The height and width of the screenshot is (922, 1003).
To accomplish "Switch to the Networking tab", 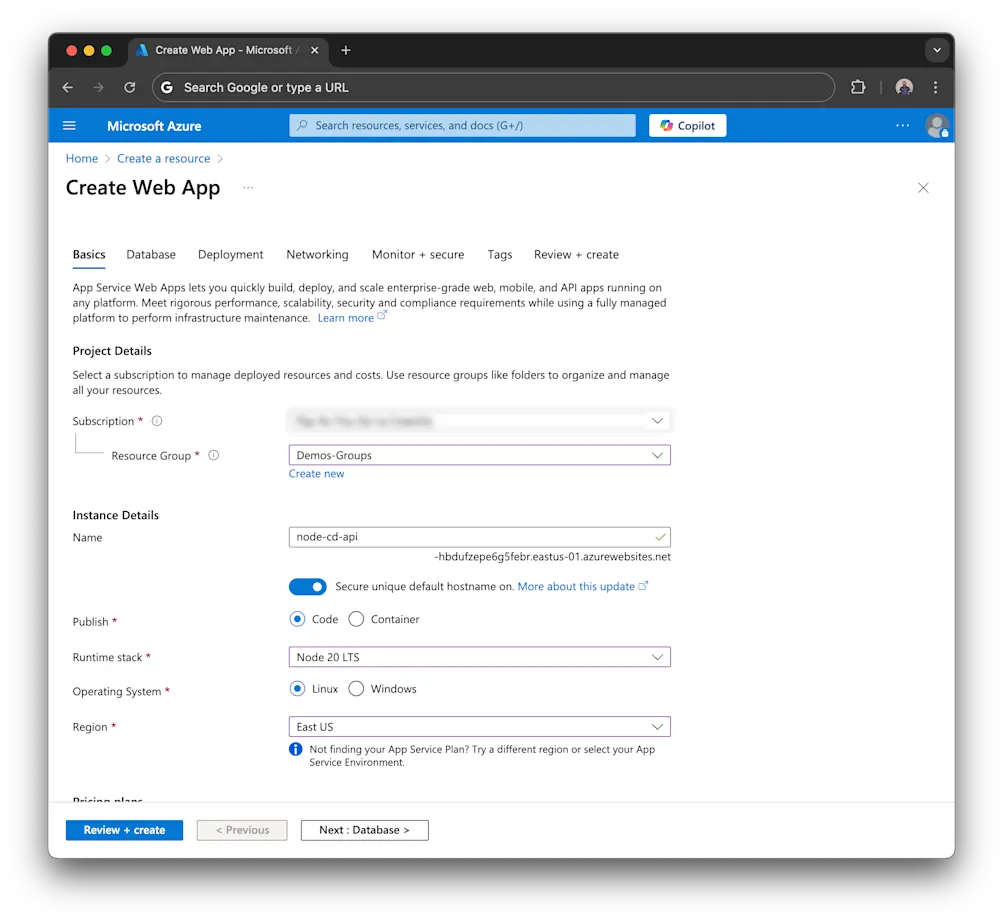I will (317, 254).
